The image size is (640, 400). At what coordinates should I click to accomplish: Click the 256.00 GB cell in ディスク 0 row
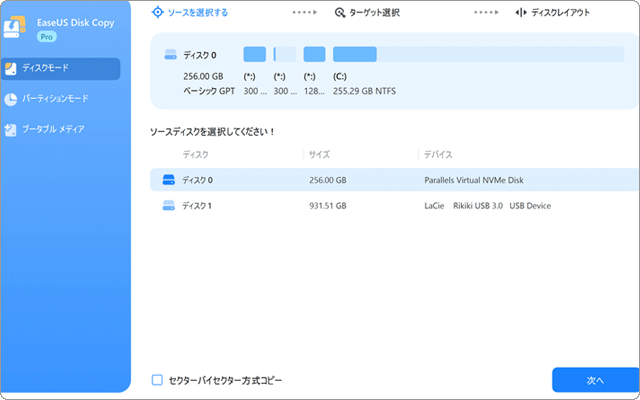pyautogui.click(x=328, y=180)
